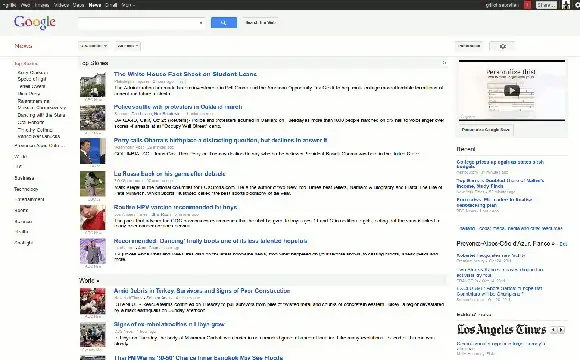Click the red News label beside the sidebar
Image resolution: width=580 pixels, height=360 pixels.
click(23, 46)
